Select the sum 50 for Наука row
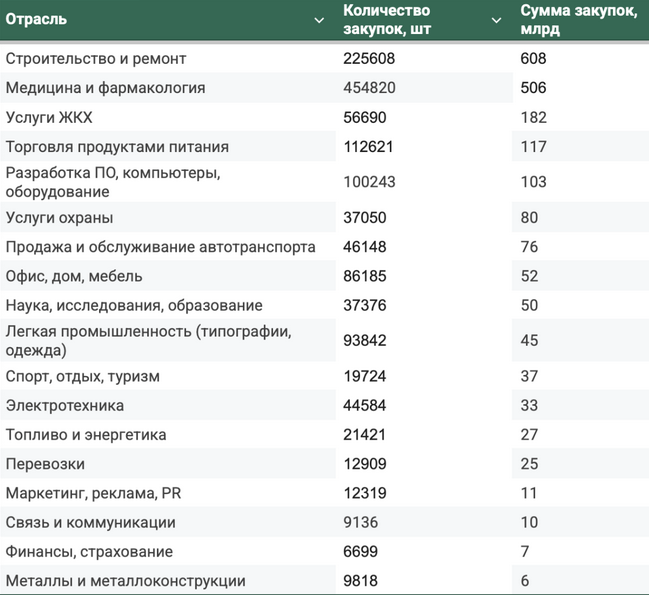The height and width of the screenshot is (595, 649). 529,305
